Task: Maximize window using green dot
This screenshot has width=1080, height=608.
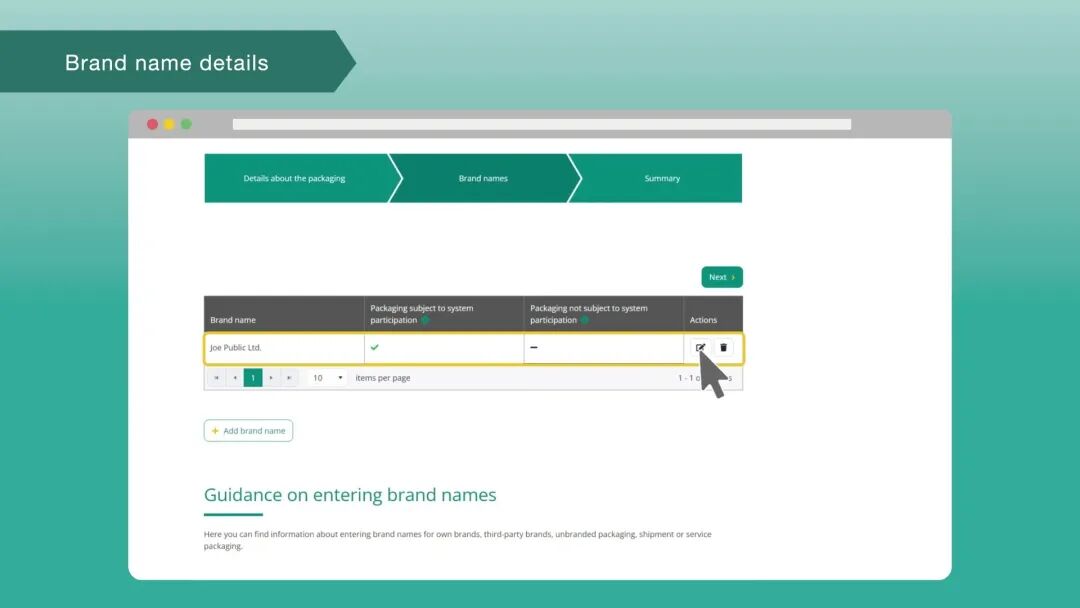Action: click(186, 124)
